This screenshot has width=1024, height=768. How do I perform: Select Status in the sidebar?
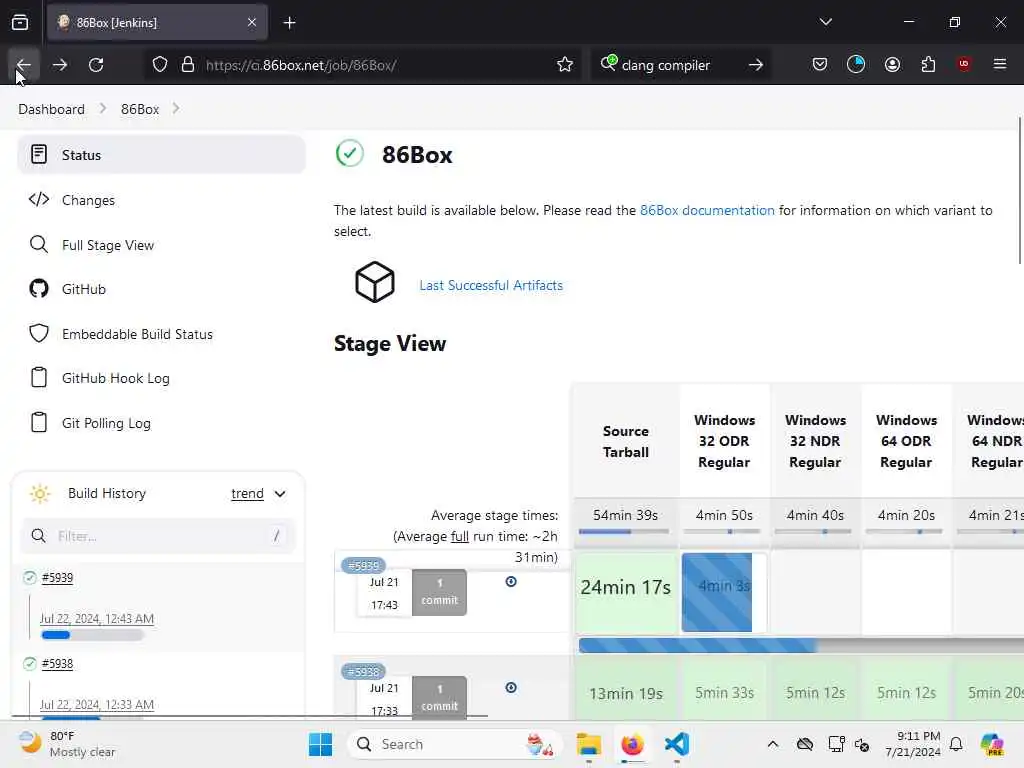coord(161,155)
